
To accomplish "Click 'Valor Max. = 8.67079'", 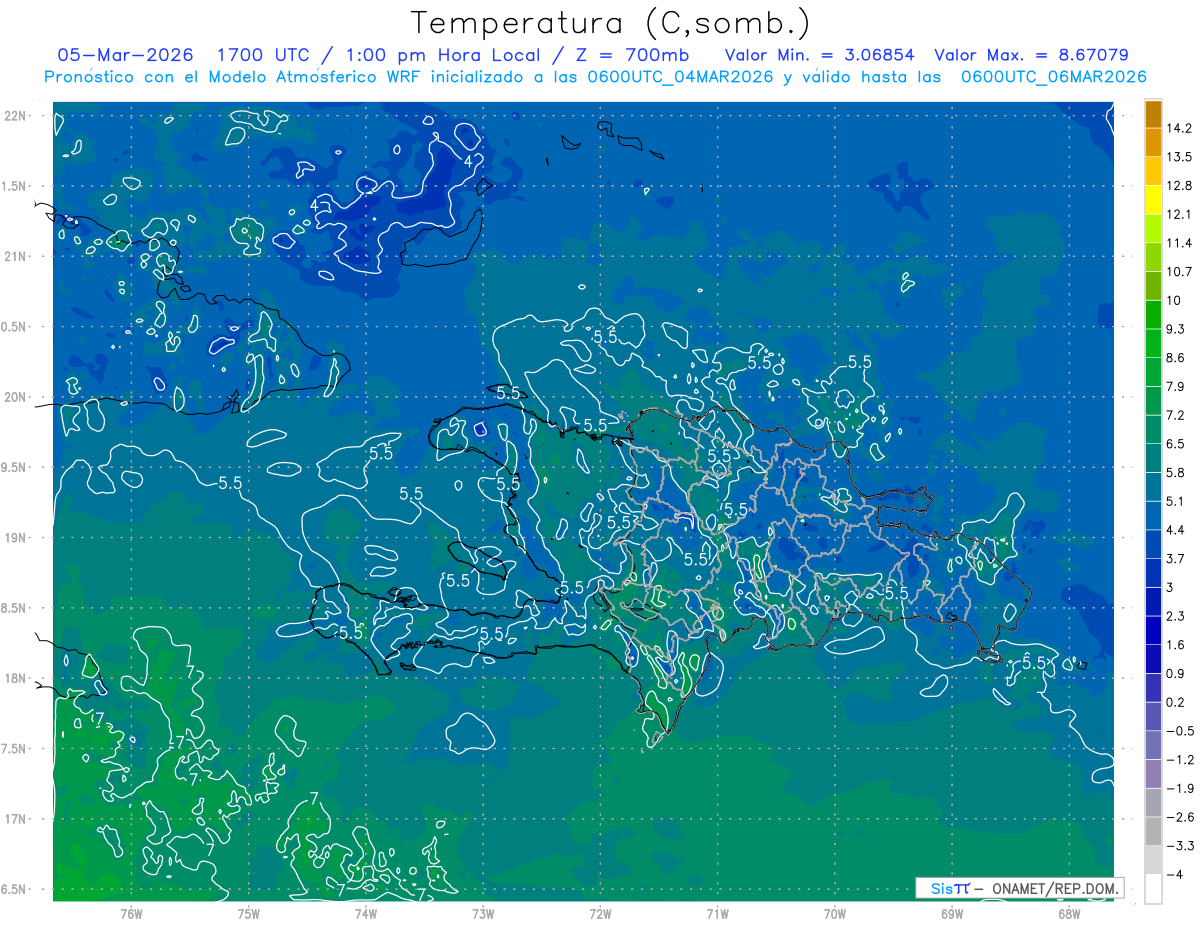I will pyautogui.click(x=1031, y=55).
